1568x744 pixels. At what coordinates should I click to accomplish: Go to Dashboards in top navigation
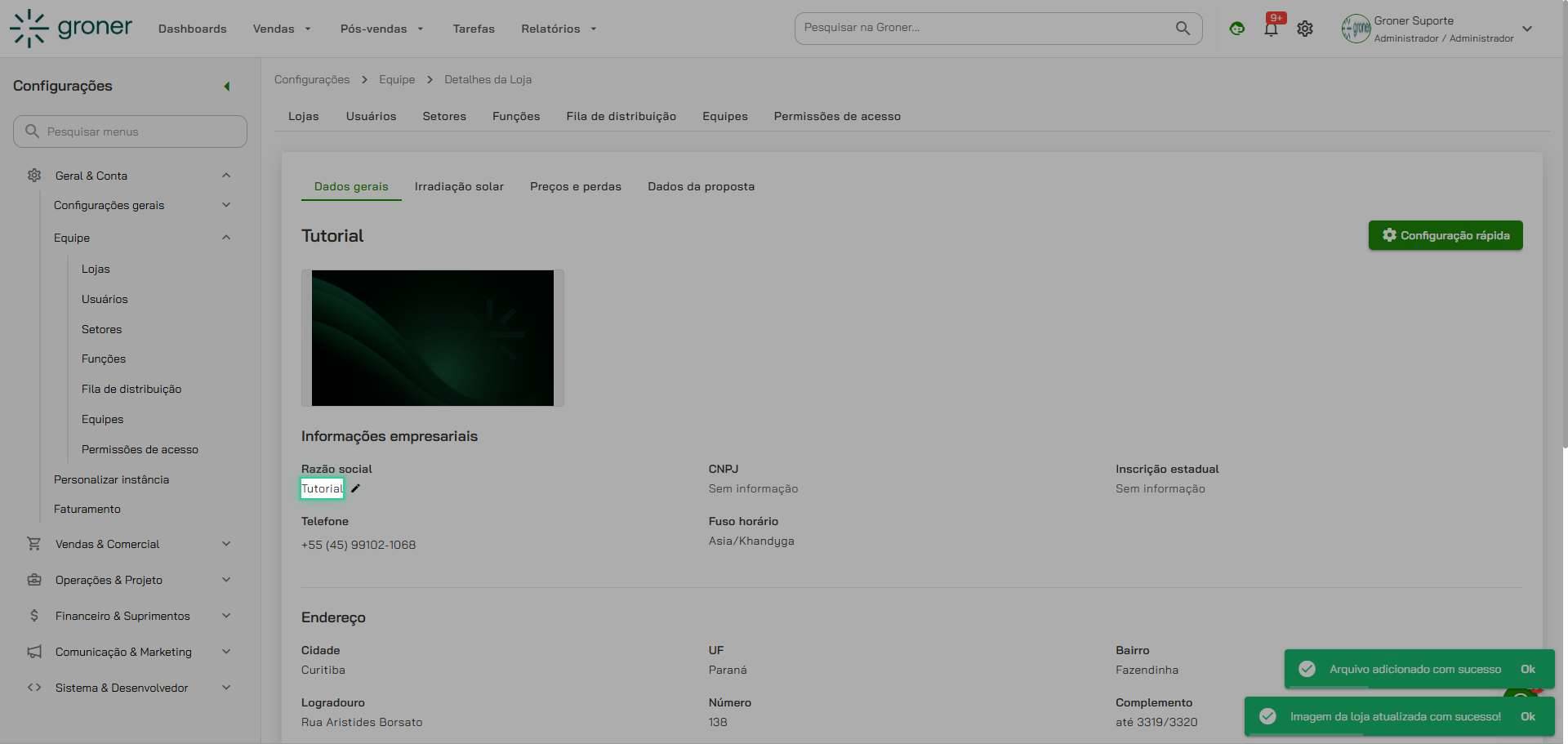pos(193,29)
